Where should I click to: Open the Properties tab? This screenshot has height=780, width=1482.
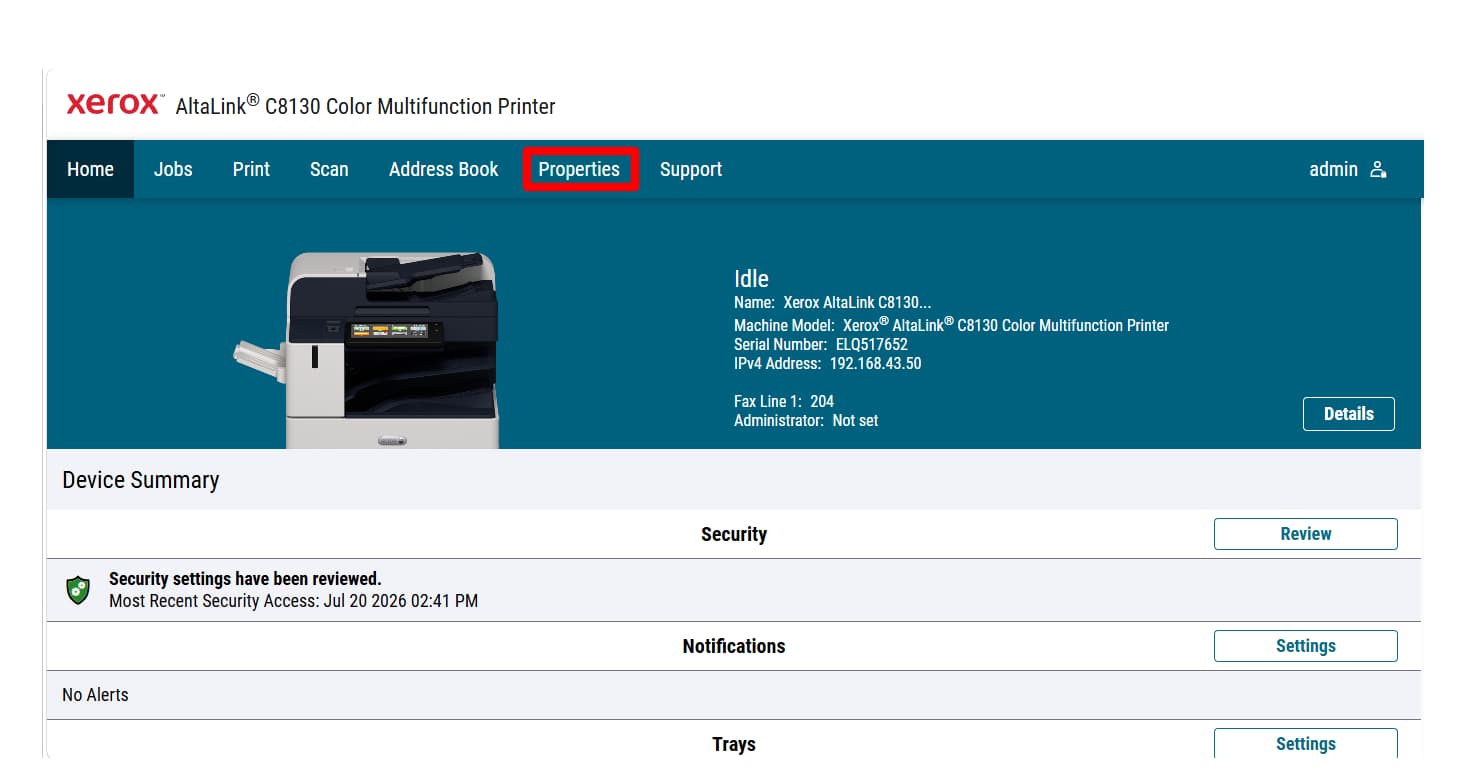(x=579, y=169)
